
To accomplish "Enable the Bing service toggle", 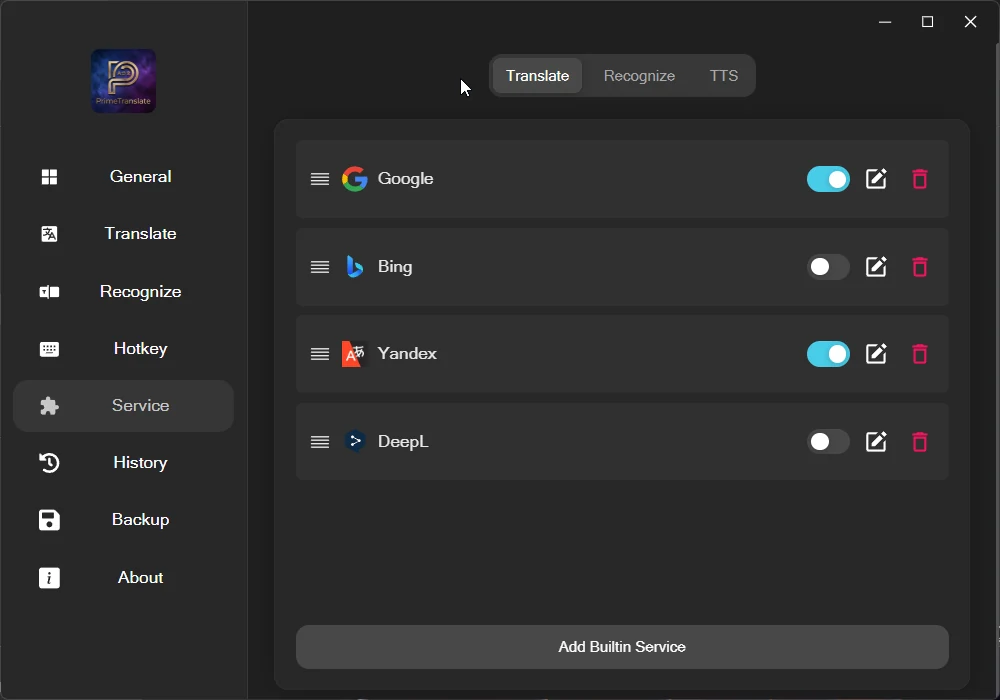I will [x=828, y=266].
